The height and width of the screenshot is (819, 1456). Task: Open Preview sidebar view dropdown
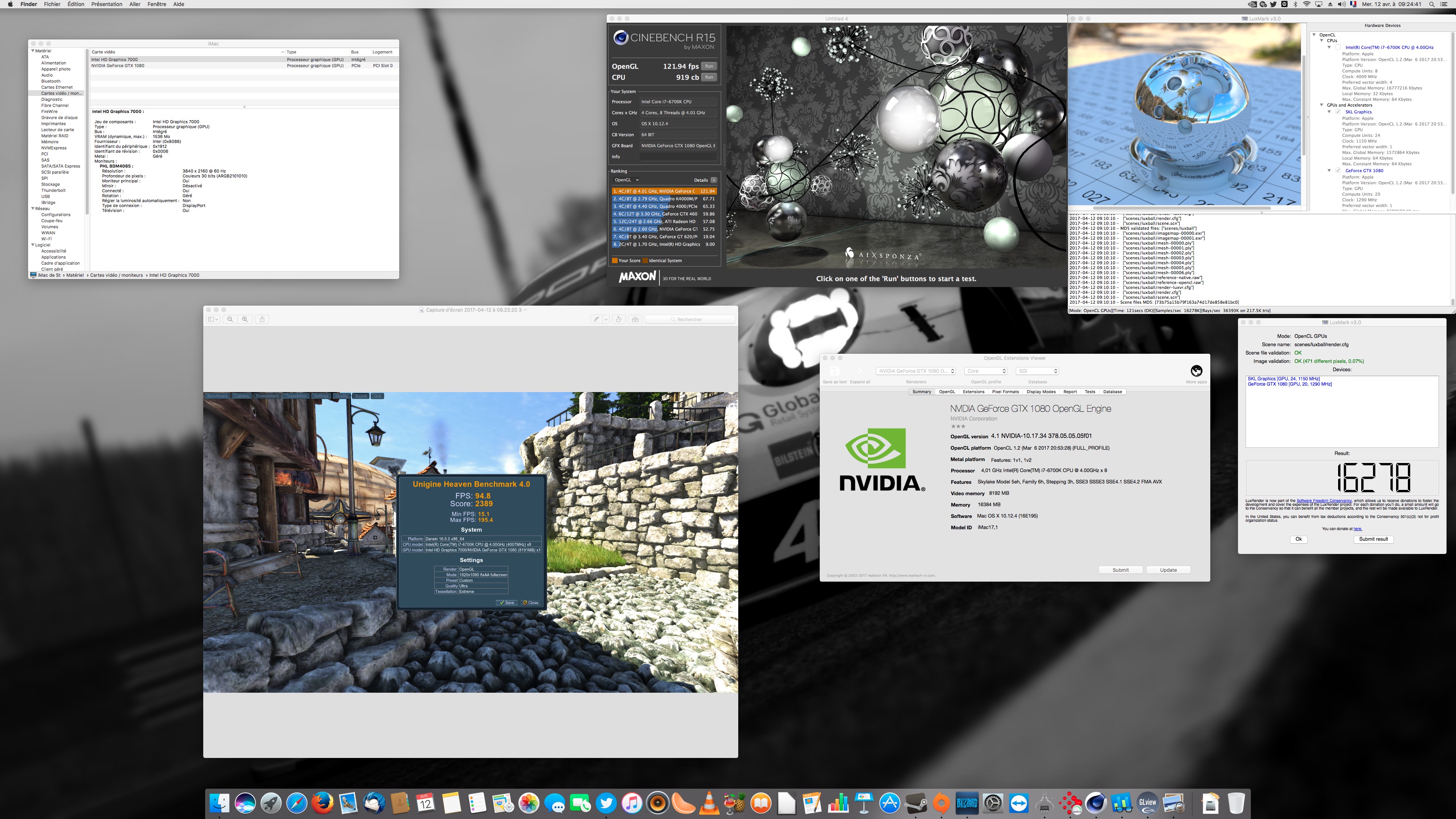(x=213, y=319)
